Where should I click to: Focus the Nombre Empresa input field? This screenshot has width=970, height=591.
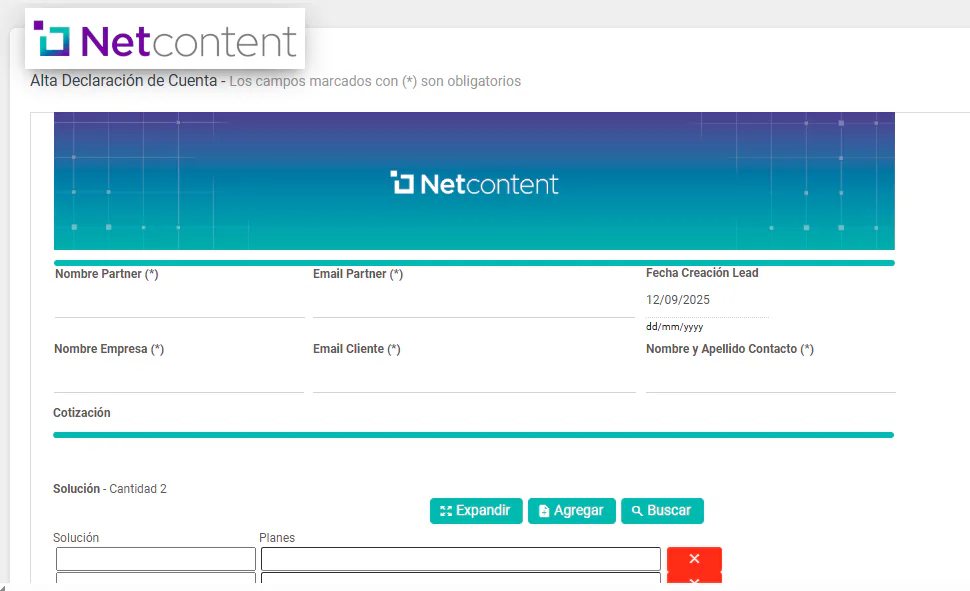[179, 377]
